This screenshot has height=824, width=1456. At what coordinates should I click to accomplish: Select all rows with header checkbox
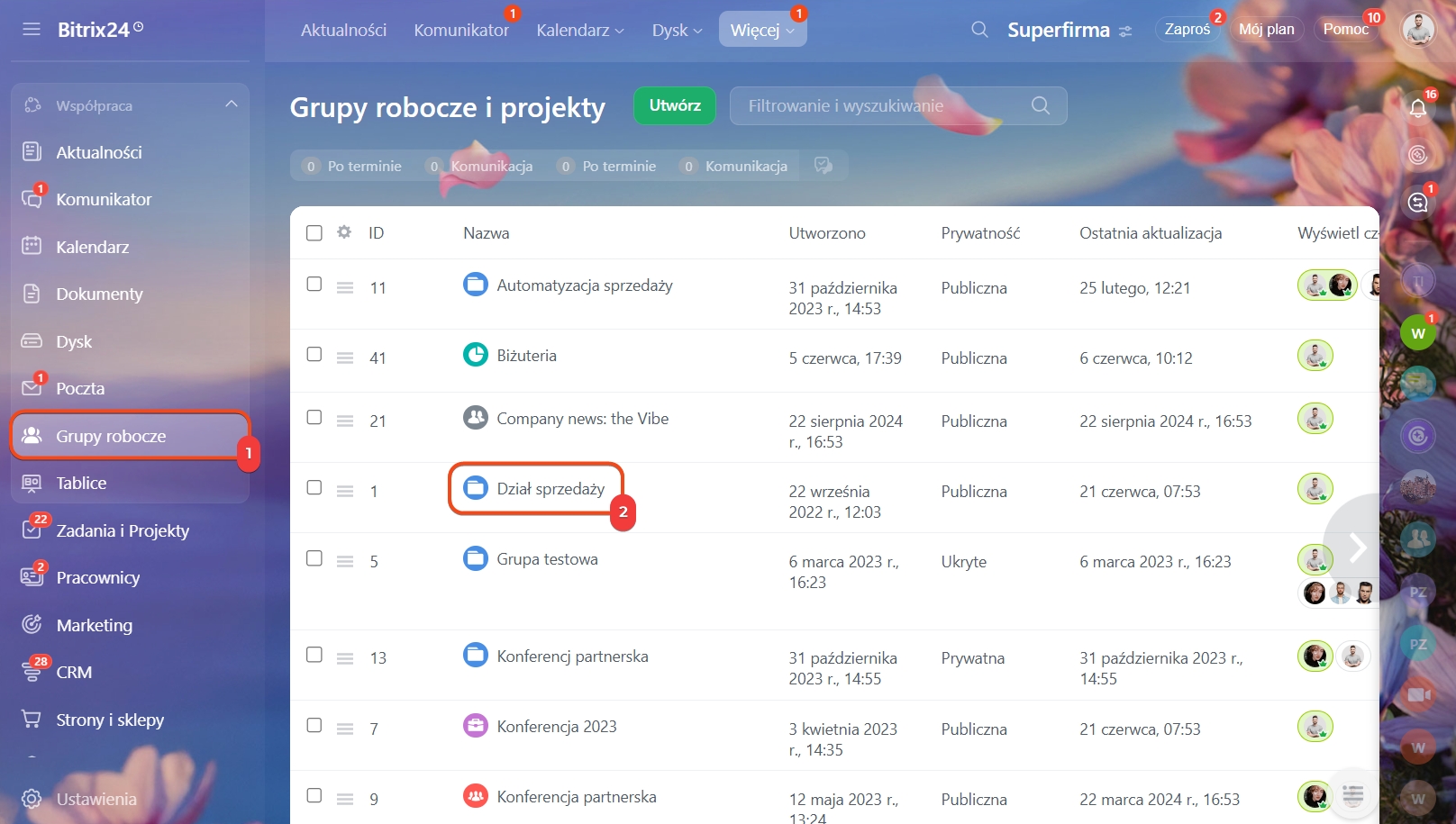tap(314, 233)
